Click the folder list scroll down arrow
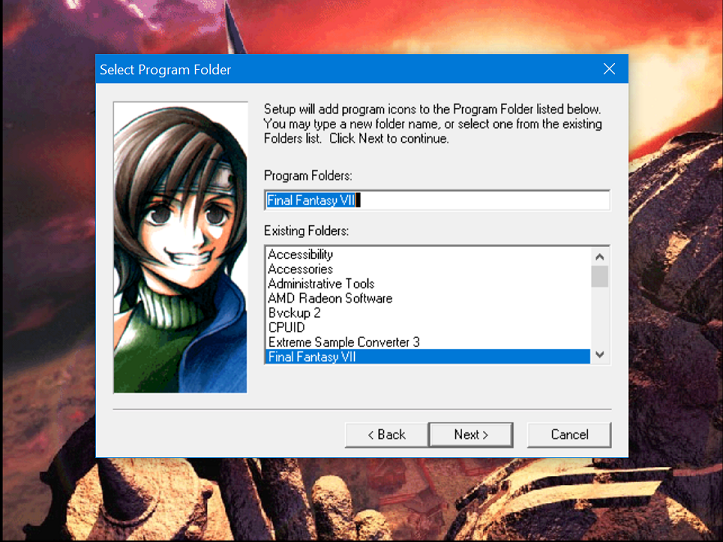The image size is (723, 542). pyautogui.click(x=599, y=354)
